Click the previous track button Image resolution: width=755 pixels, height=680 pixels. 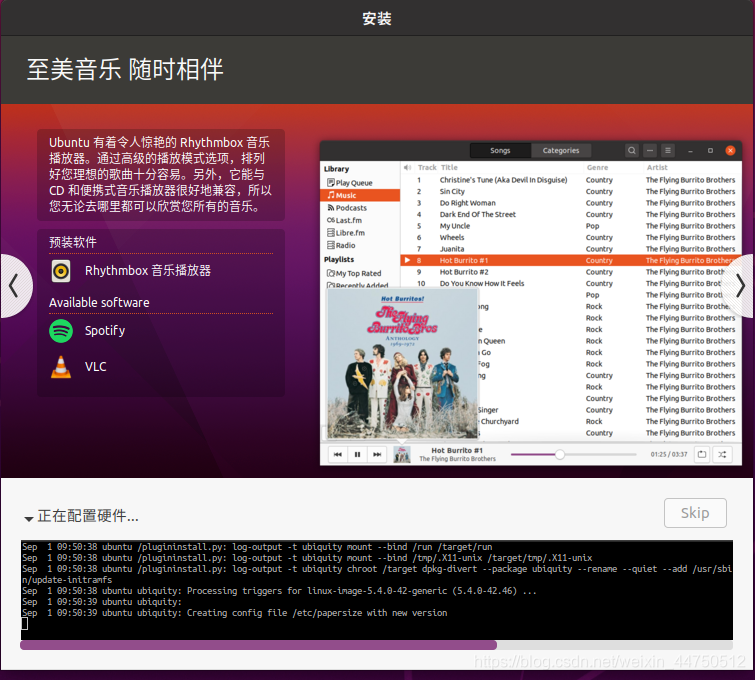pyautogui.click(x=338, y=454)
